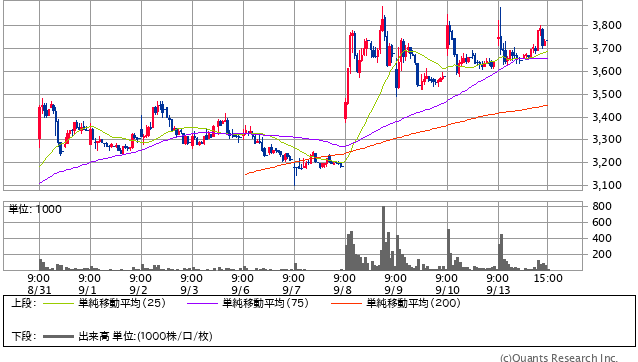638x362 pixels.
Task: Click the 800 volume axis label
Action: point(602,206)
